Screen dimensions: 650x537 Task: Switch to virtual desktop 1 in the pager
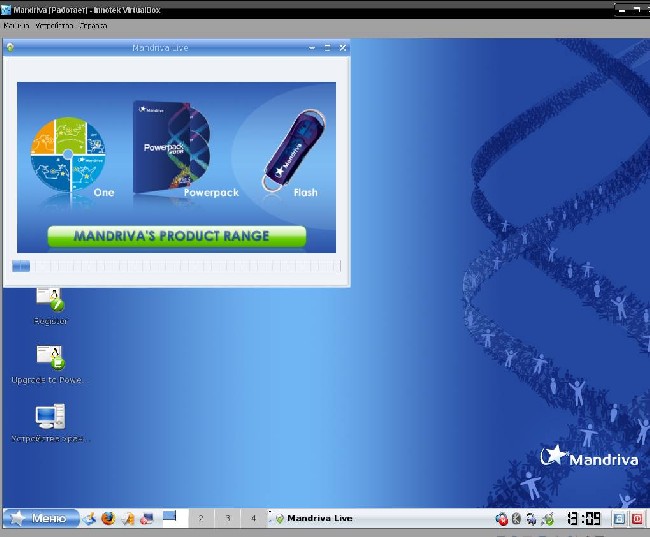[x=175, y=518]
